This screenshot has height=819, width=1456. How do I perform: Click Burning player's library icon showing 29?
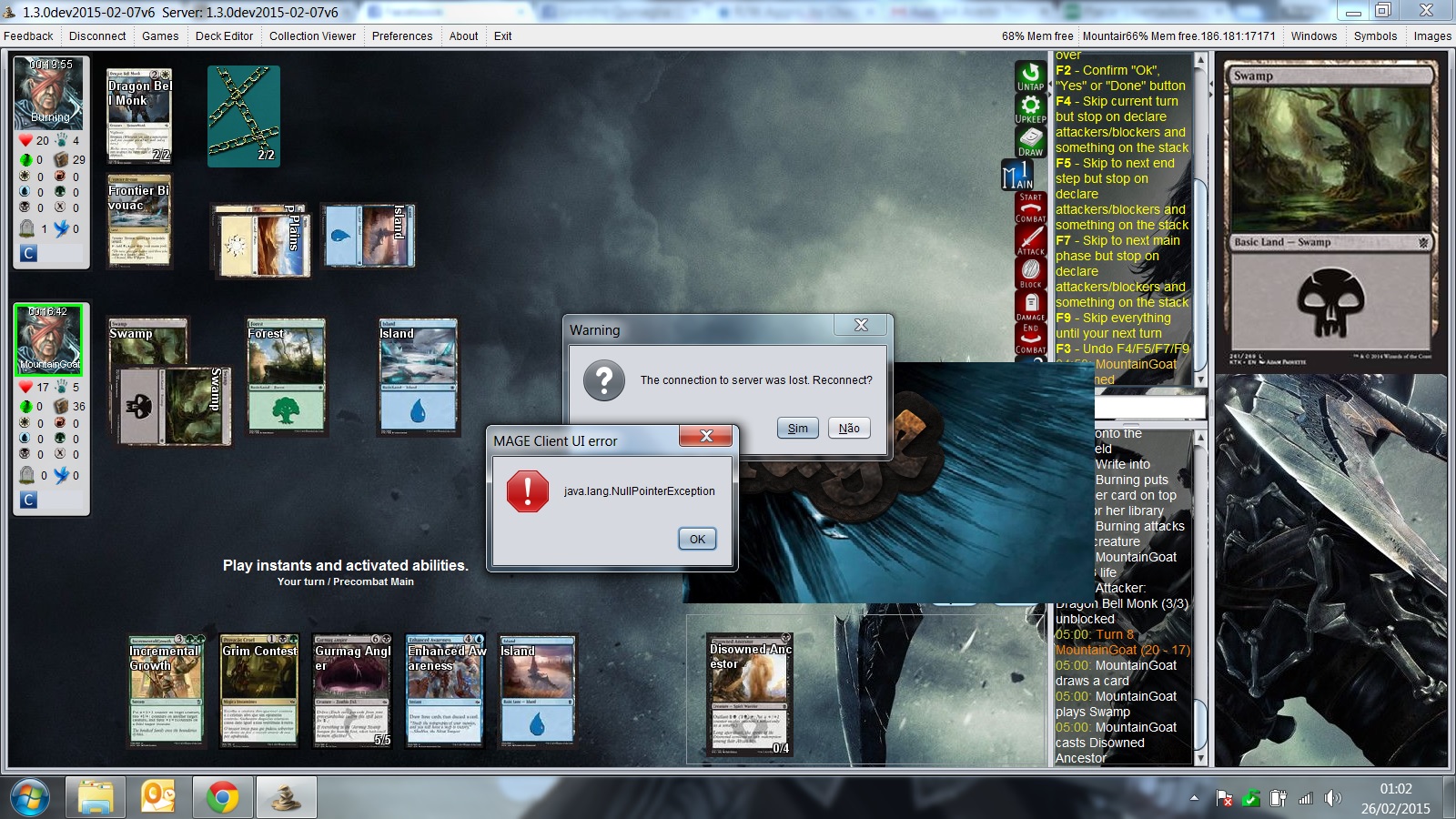tap(61, 159)
